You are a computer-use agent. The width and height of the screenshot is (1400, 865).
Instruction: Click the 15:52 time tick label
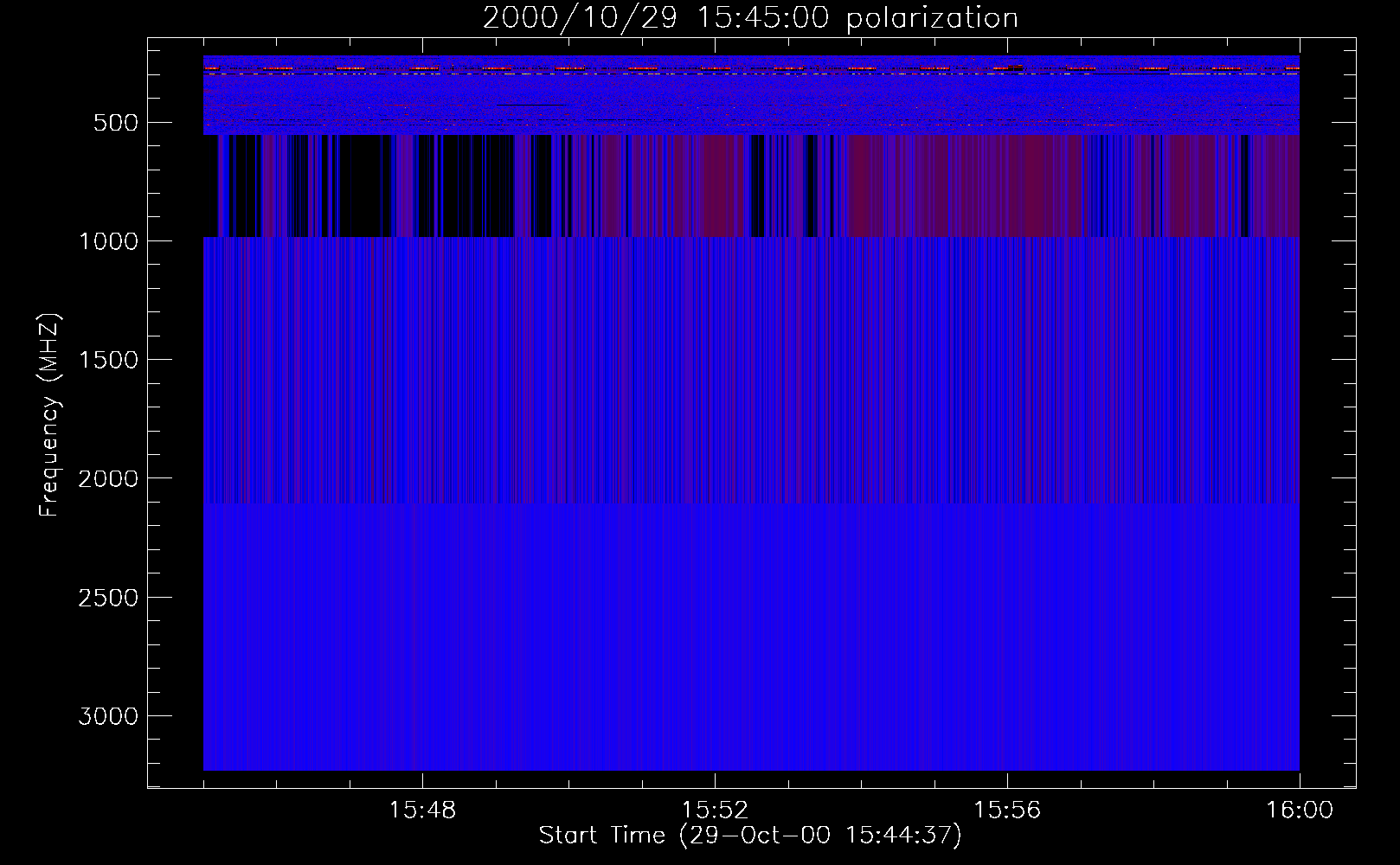(x=715, y=811)
